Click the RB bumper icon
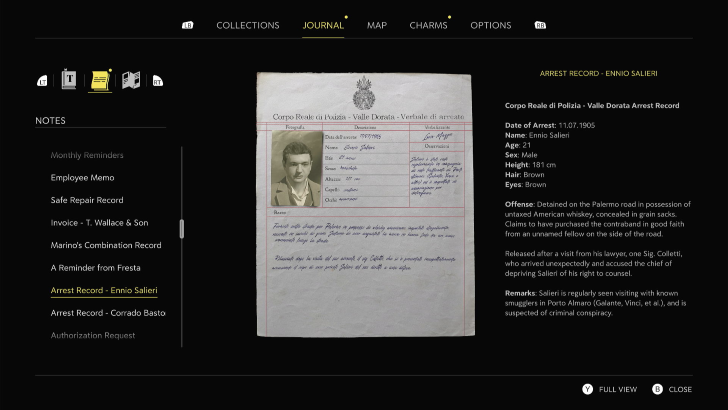The image size is (728, 410). pos(540,26)
